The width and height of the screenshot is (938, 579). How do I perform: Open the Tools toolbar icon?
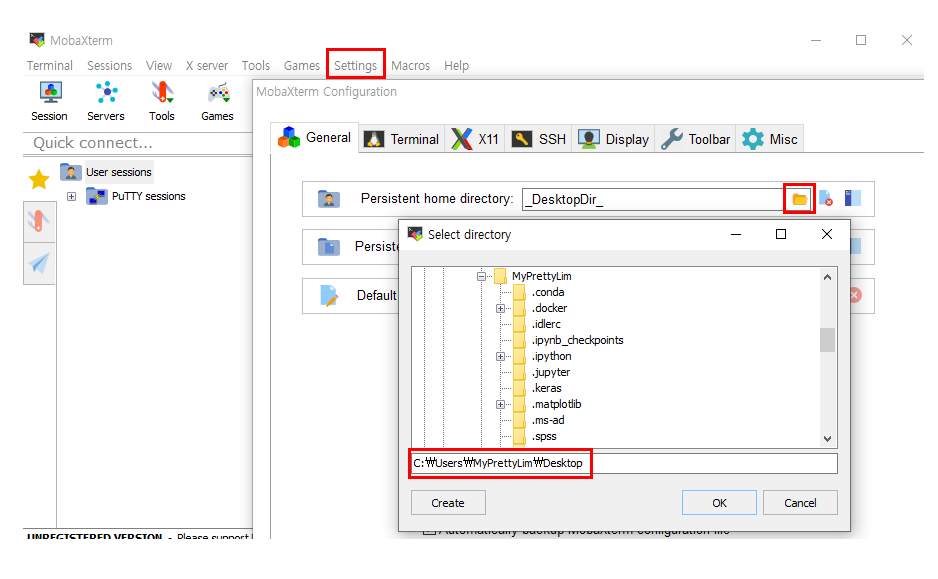coord(162,102)
